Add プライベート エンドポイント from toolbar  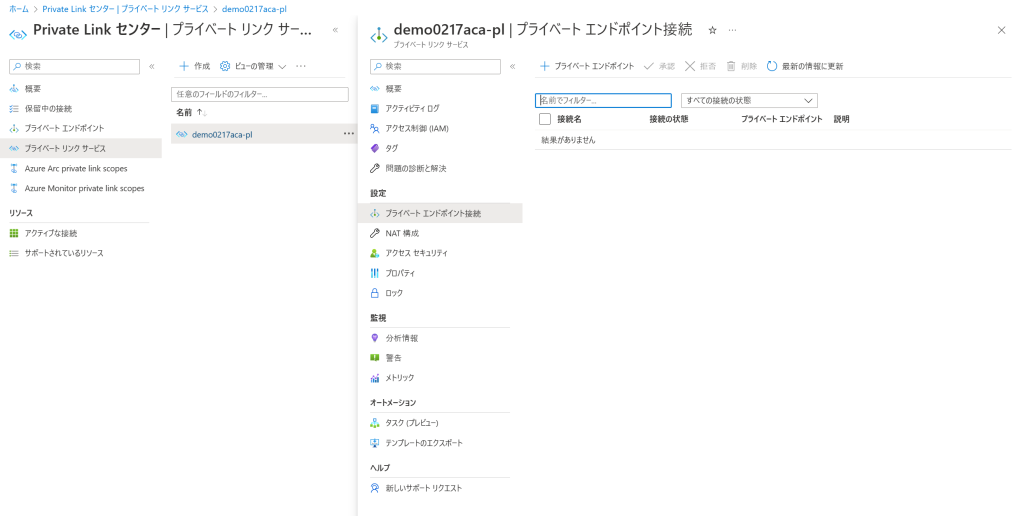[x=586, y=66]
